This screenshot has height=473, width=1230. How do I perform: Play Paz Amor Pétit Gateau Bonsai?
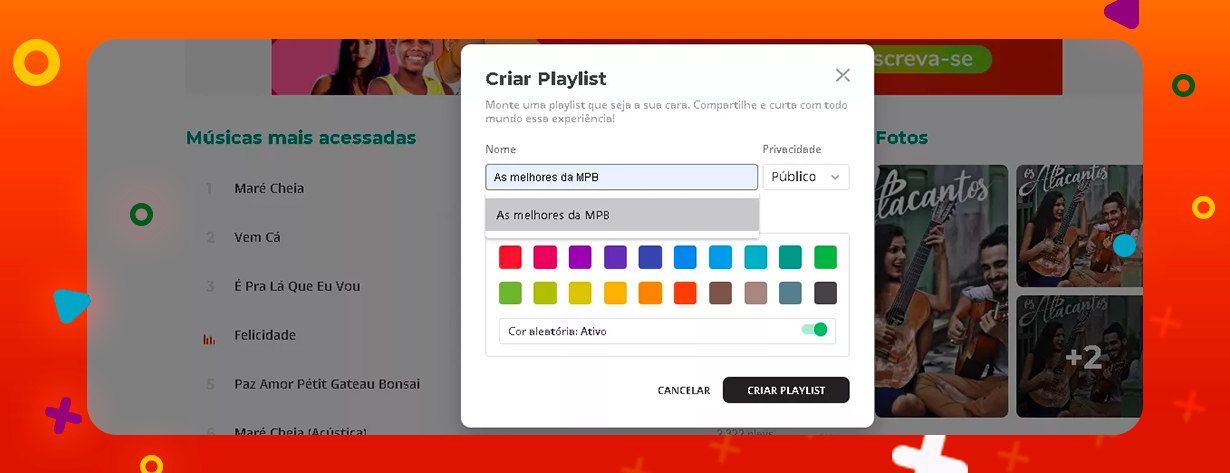click(x=327, y=384)
